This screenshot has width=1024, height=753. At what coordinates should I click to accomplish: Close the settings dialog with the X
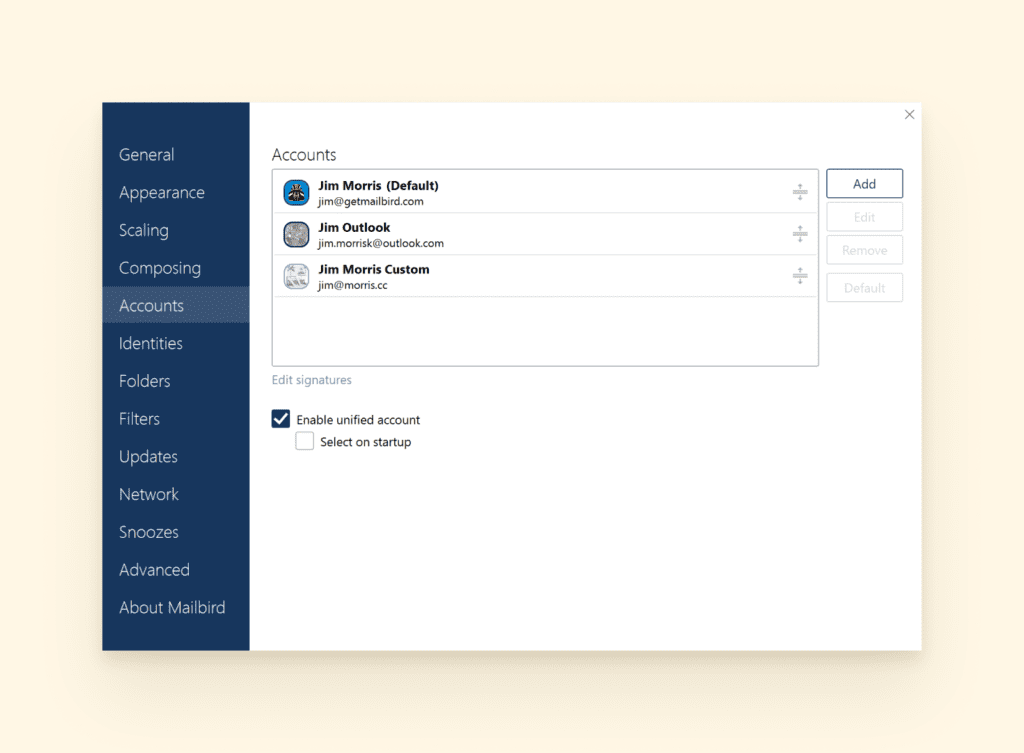click(909, 115)
